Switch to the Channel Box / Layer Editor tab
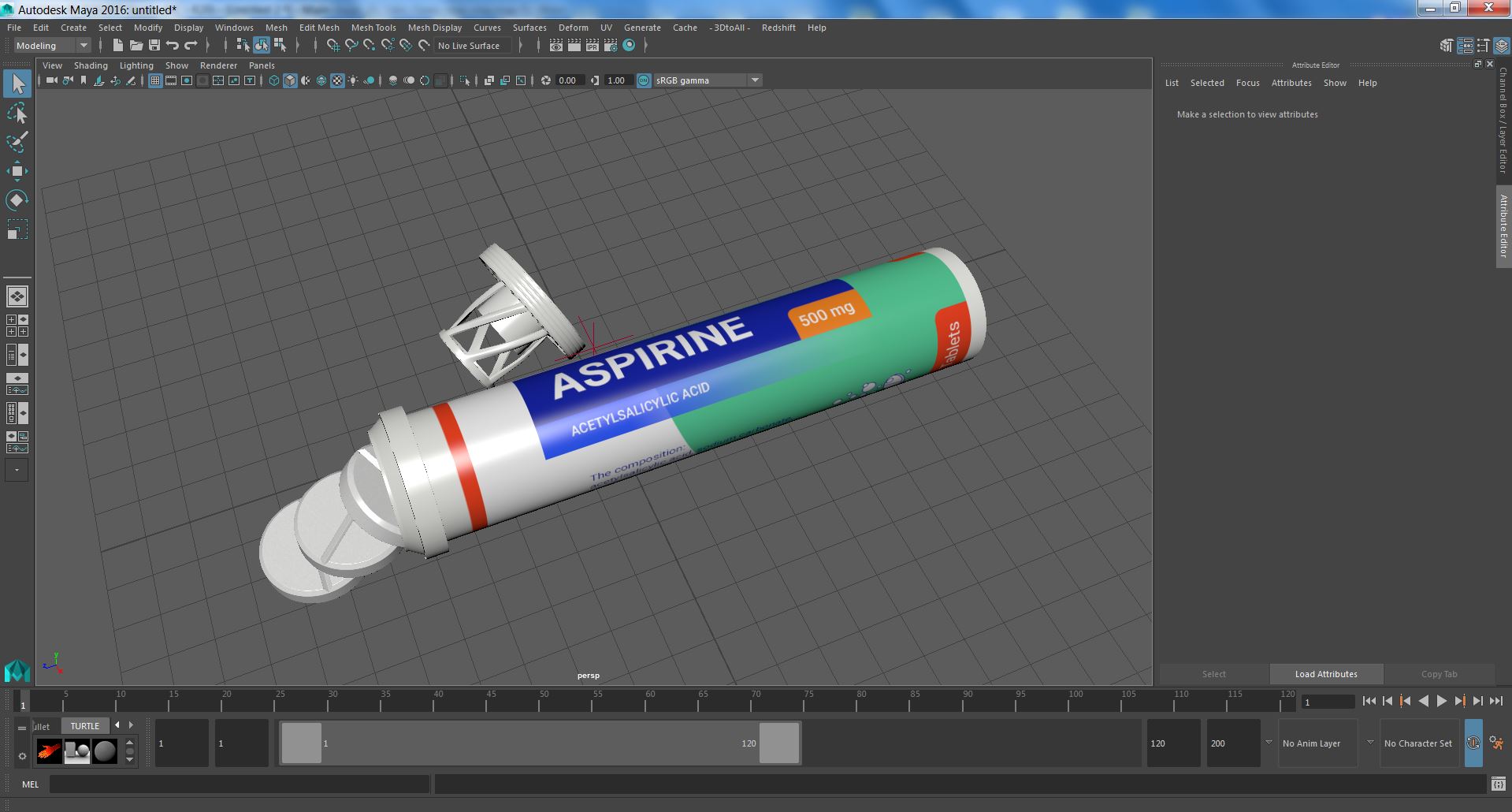The height and width of the screenshot is (812, 1512). tap(1503, 121)
